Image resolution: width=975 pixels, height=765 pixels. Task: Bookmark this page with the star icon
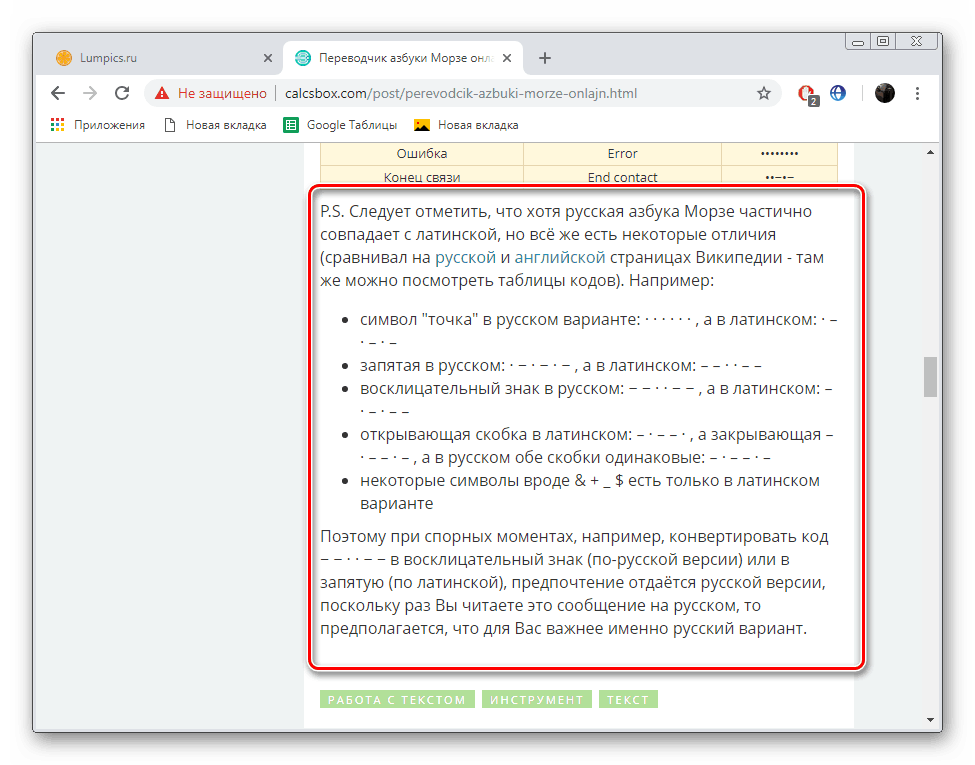click(x=764, y=94)
